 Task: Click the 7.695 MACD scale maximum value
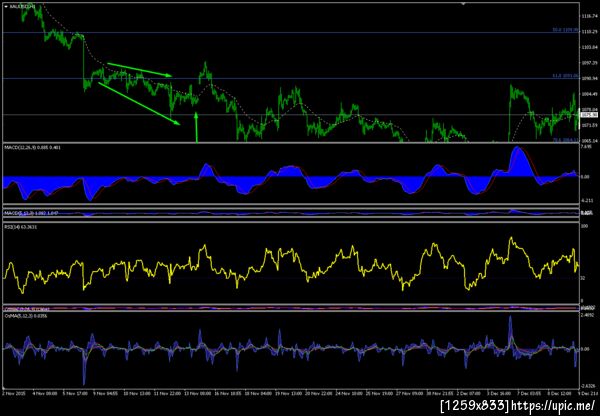pyautogui.click(x=587, y=147)
